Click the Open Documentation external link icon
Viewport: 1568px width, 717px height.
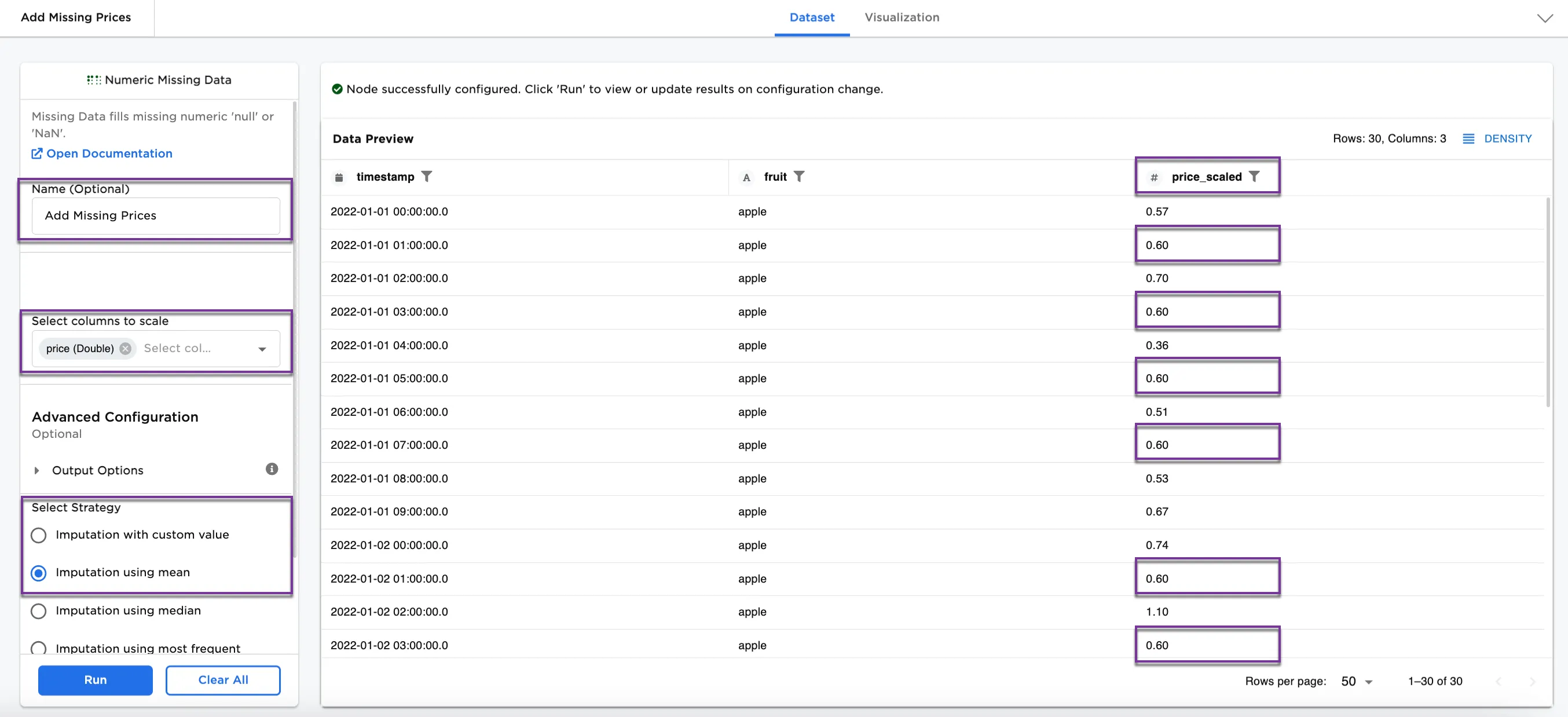[37, 153]
